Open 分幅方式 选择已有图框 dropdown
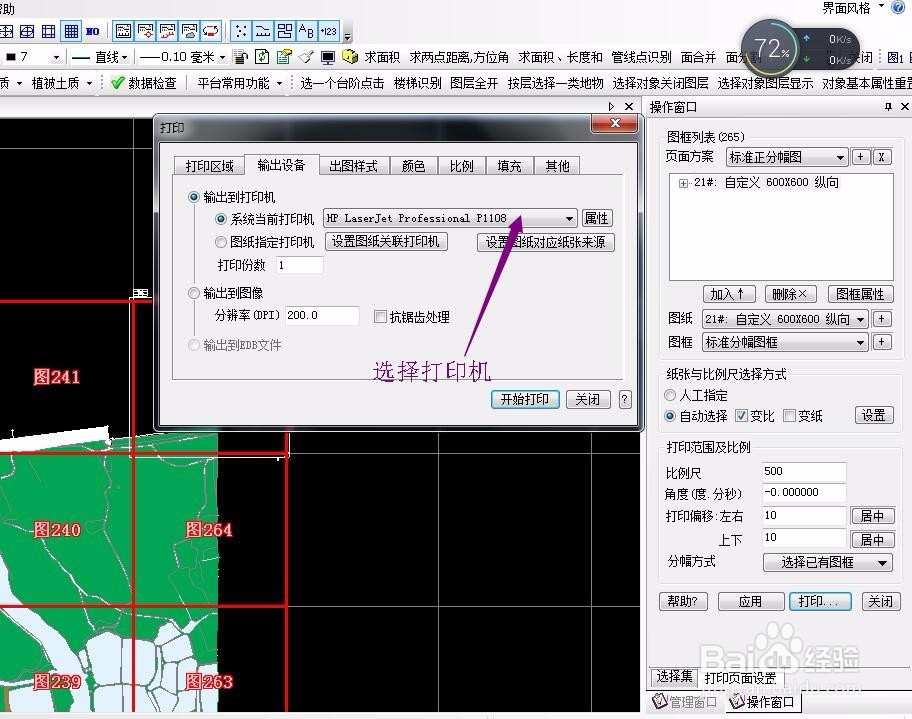This screenshot has height=719, width=912. click(882, 563)
